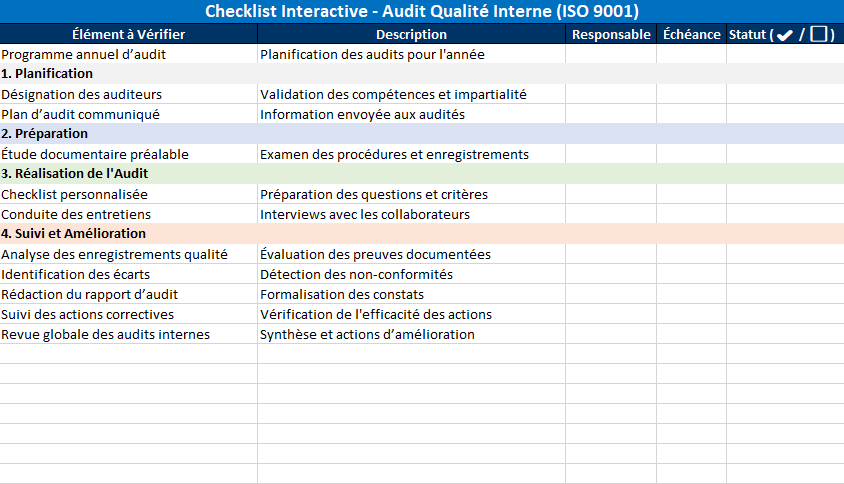Click the Élément à Vérifier column header
The width and height of the screenshot is (844, 484).
click(129, 34)
